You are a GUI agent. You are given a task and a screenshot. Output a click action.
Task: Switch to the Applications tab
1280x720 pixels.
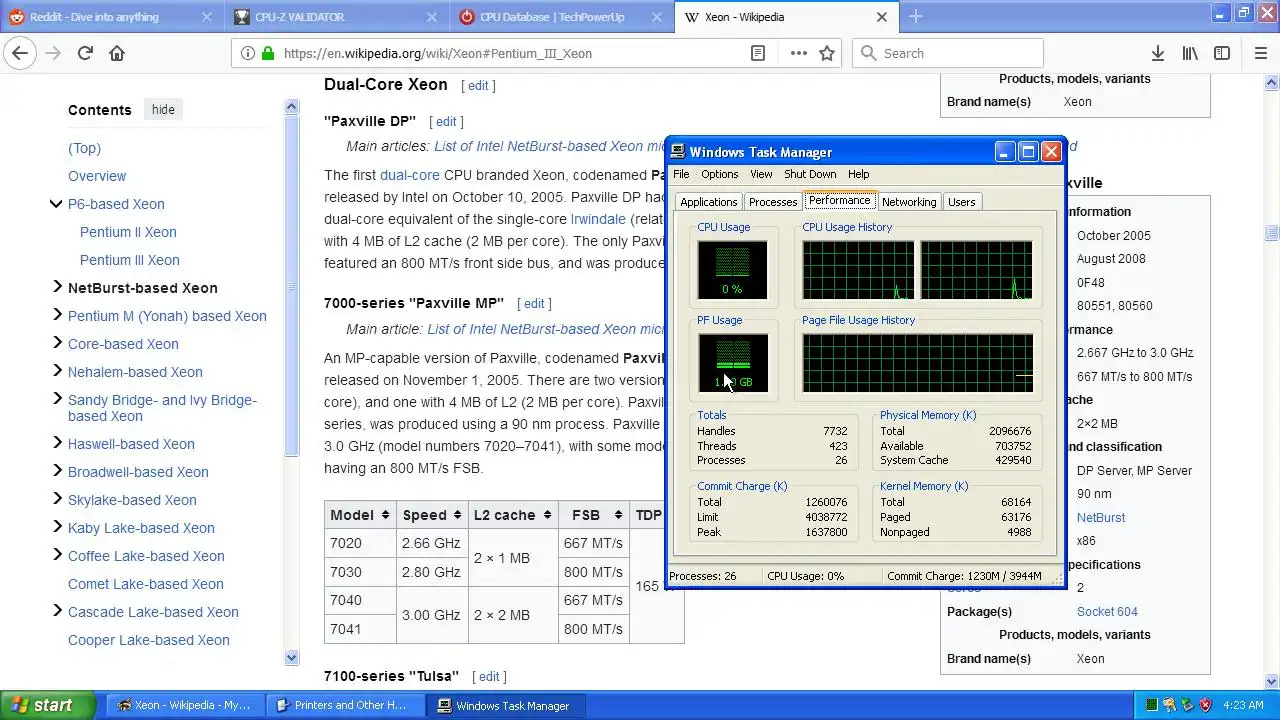click(708, 202)
